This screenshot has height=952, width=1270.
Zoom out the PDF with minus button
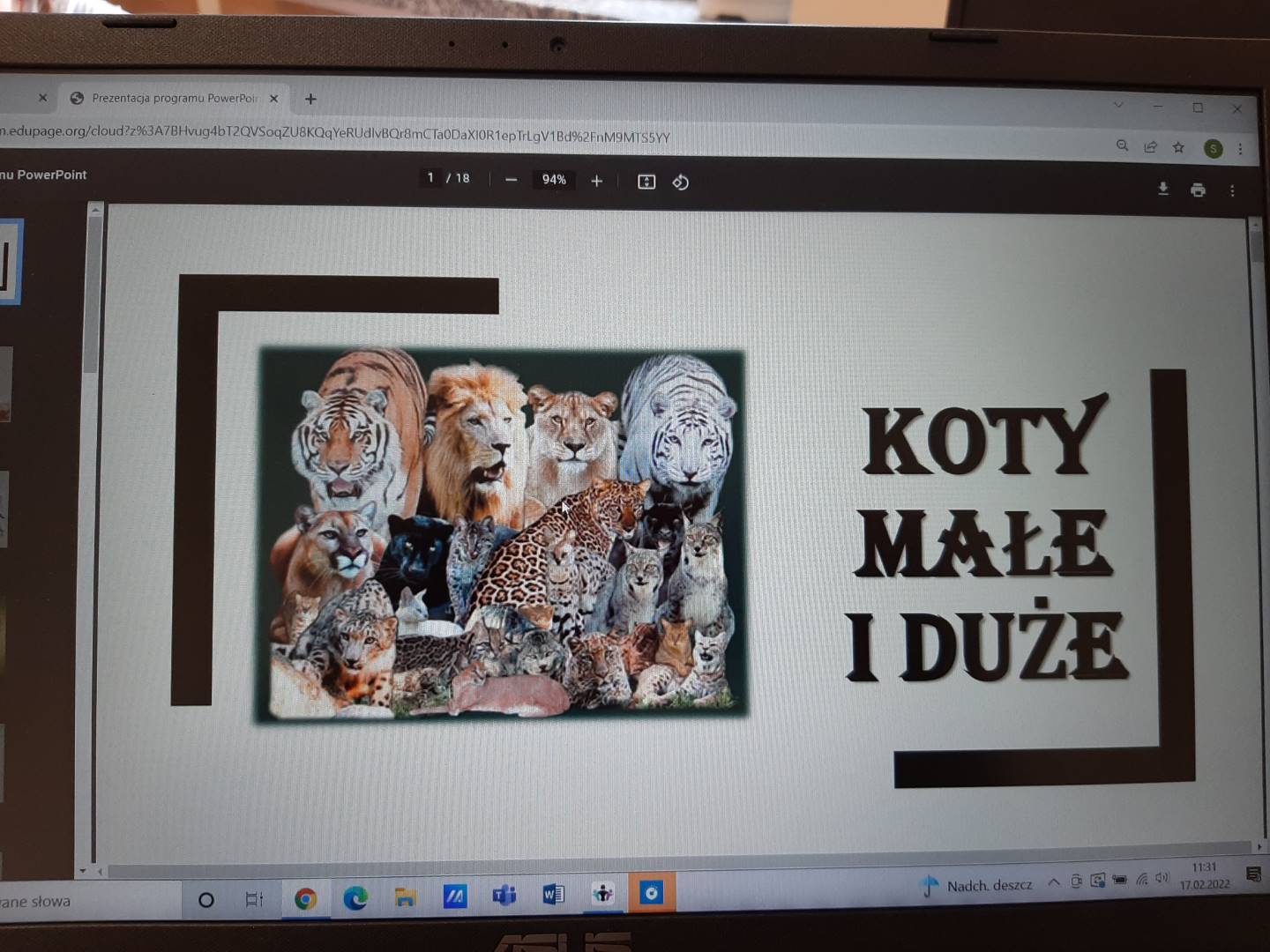511,180
